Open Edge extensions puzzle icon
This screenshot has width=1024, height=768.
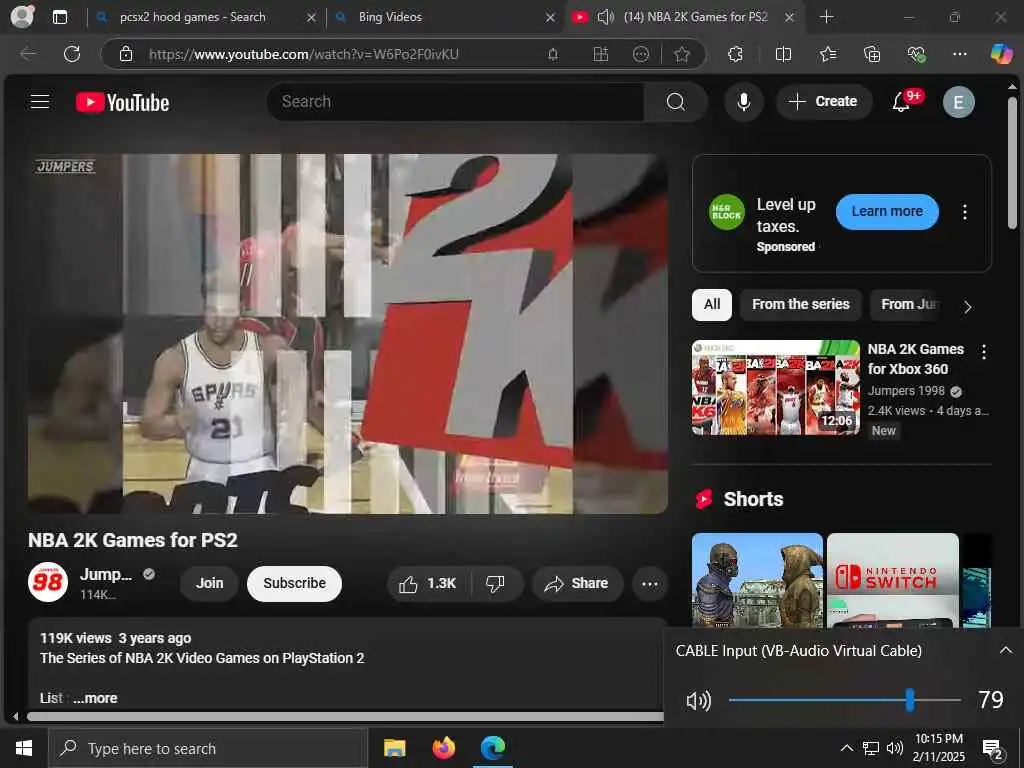(x=735, y=54)
